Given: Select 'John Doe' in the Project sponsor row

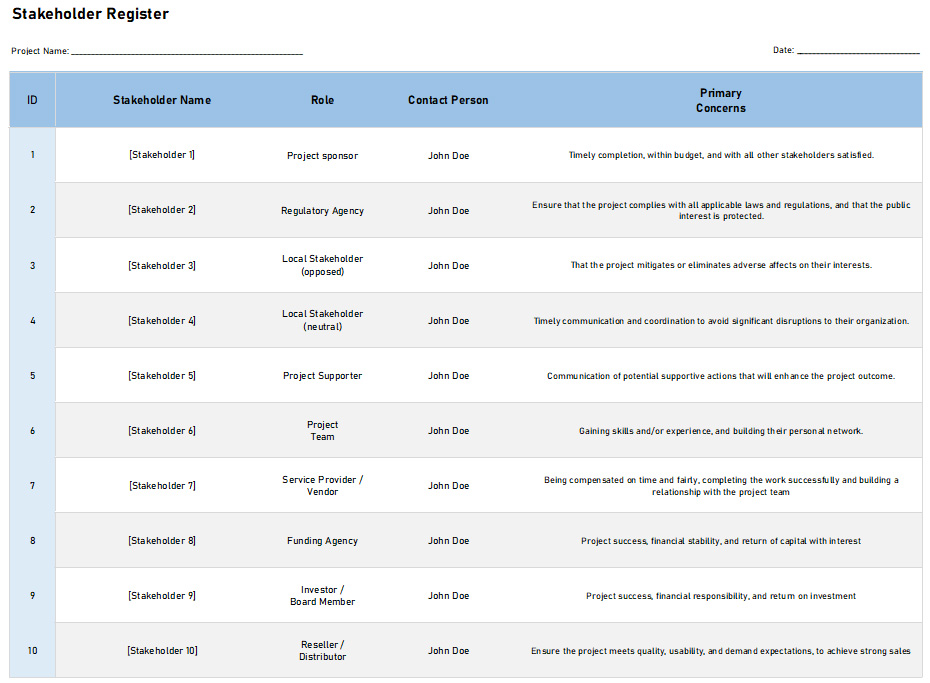Looking at the screenshot, I should pos(449,156).
